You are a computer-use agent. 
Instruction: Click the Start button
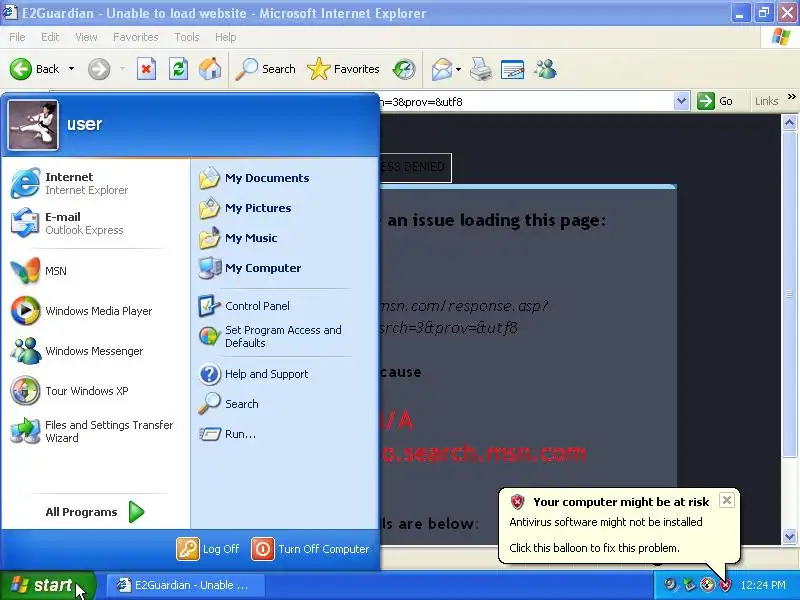tap(47, 585)
